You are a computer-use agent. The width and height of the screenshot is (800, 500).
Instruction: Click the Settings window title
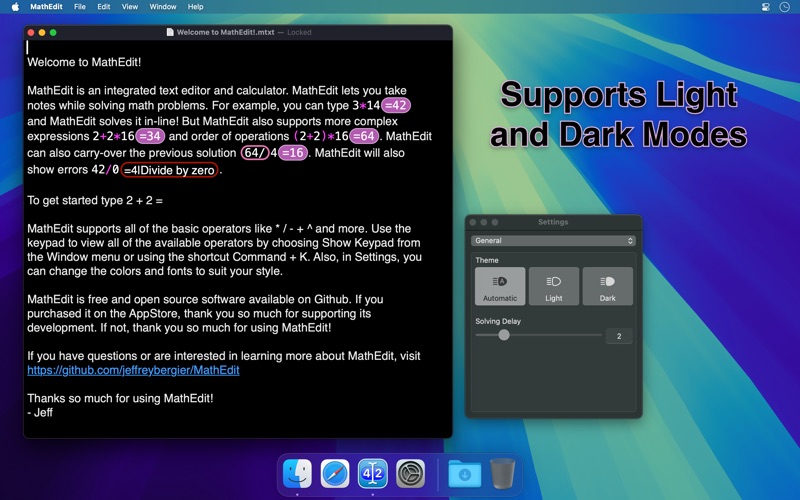coord(553,222)
